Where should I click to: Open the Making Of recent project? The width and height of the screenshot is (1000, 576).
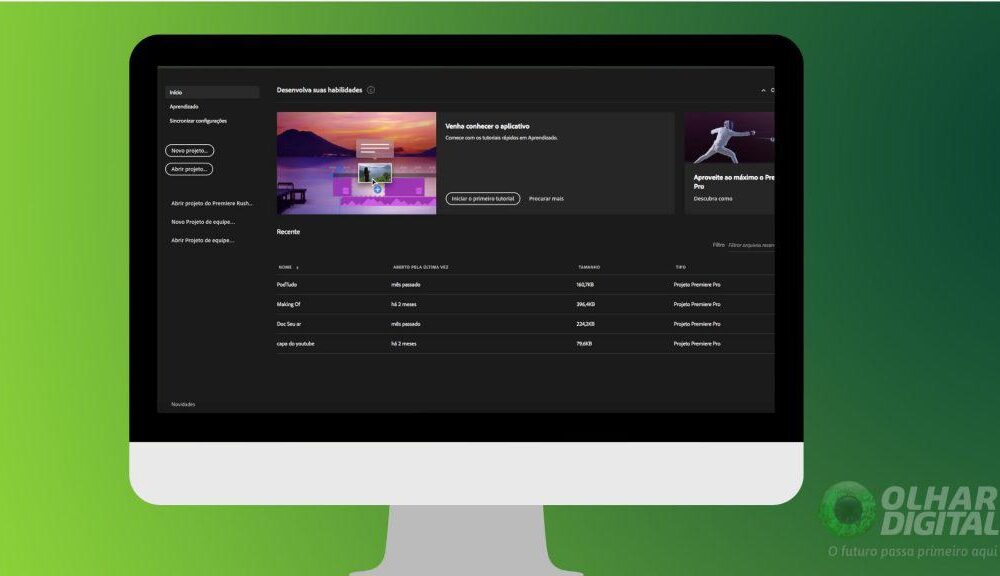coord(289,304)
